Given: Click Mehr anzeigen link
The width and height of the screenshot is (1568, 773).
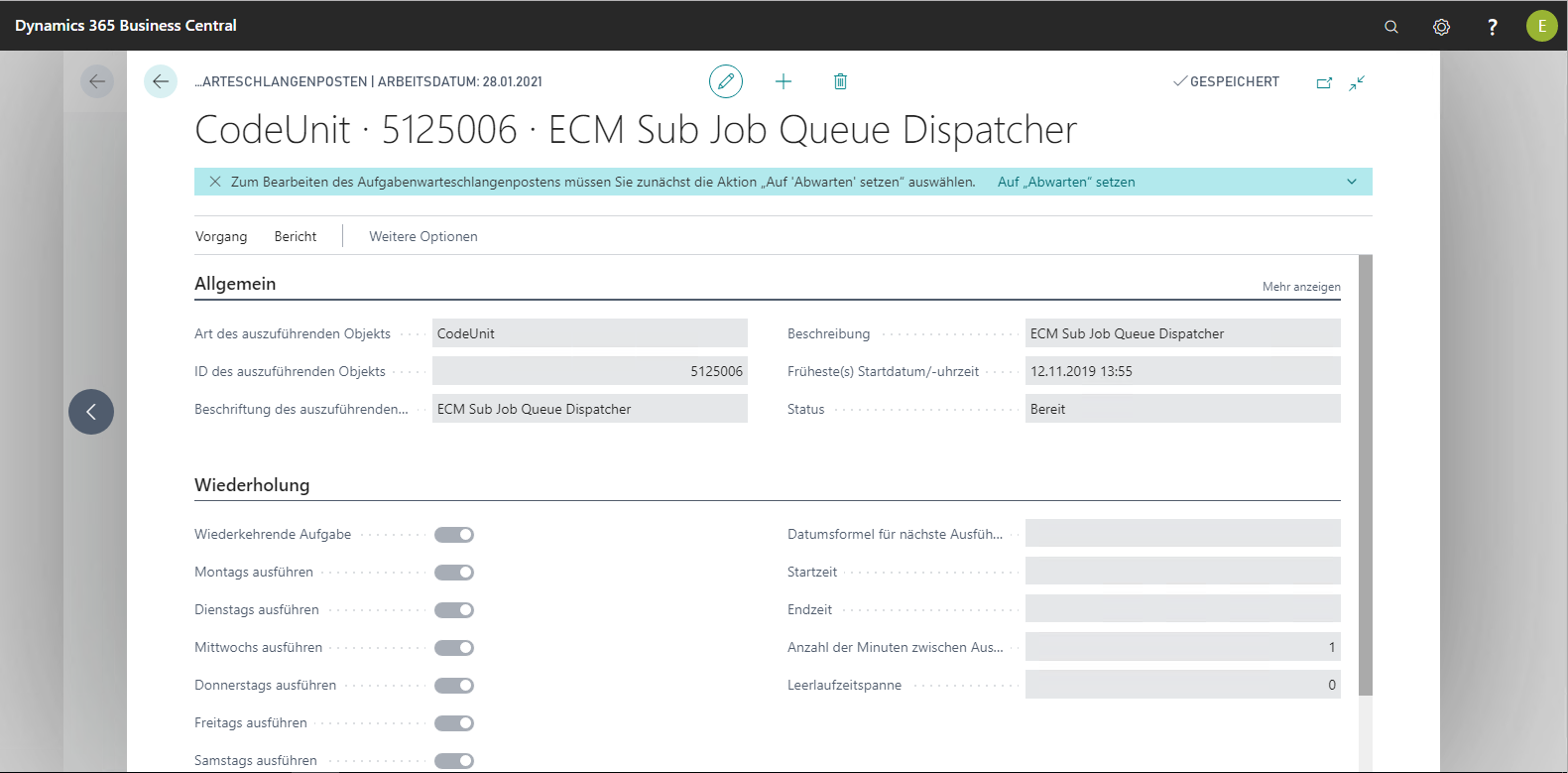Looking at the screenshot, I should pos(1301,287).
